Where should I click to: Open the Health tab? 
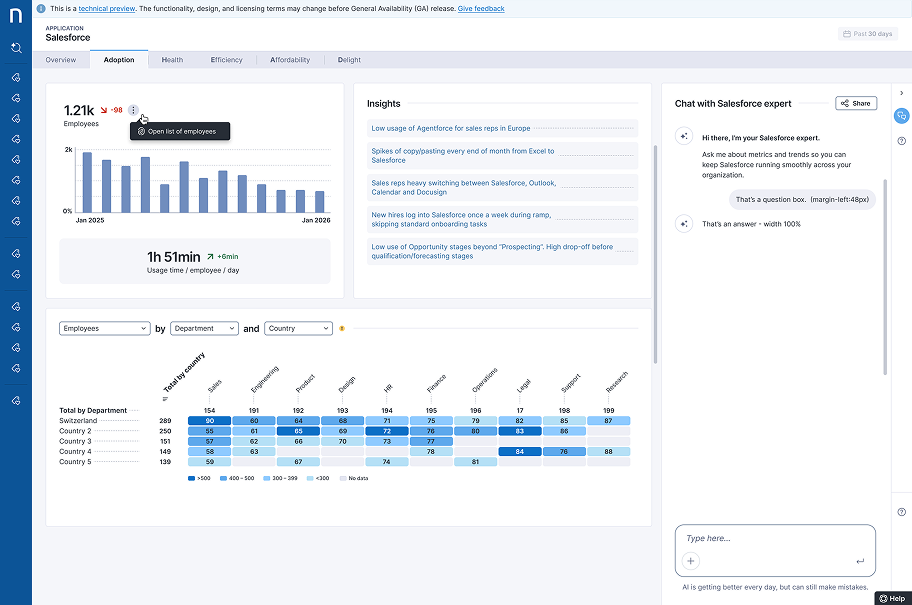[172, 60]
